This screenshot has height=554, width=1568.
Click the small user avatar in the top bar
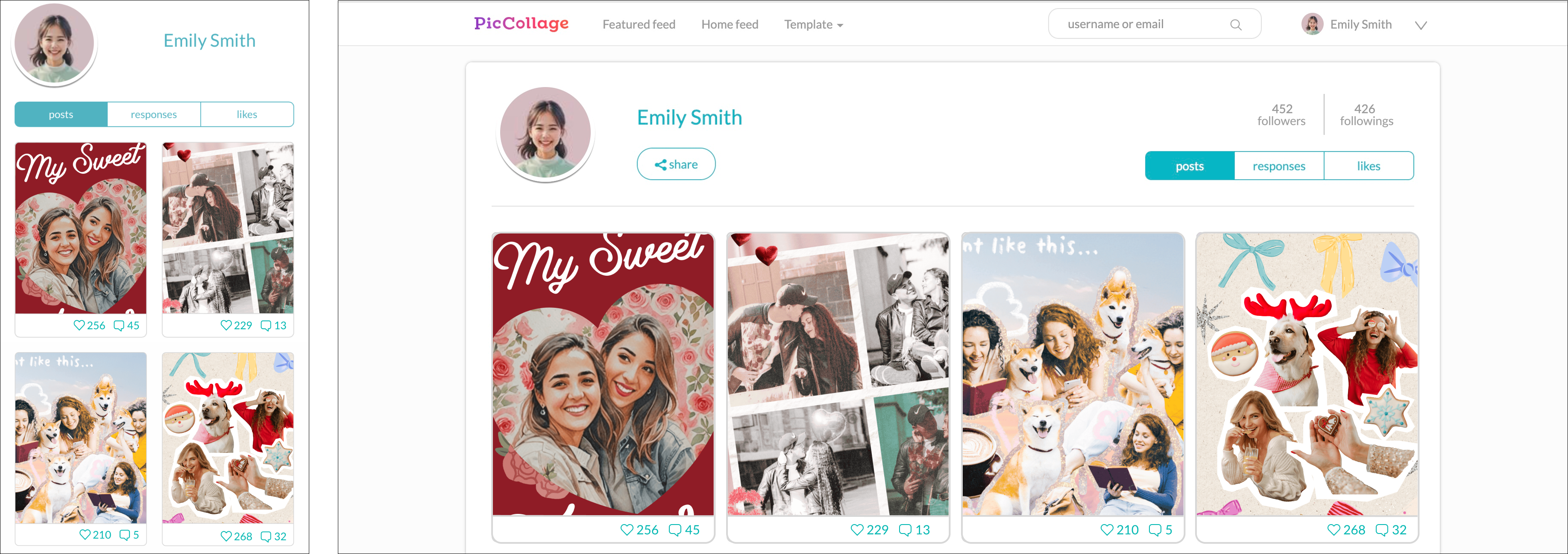[x=1312, y=24]
